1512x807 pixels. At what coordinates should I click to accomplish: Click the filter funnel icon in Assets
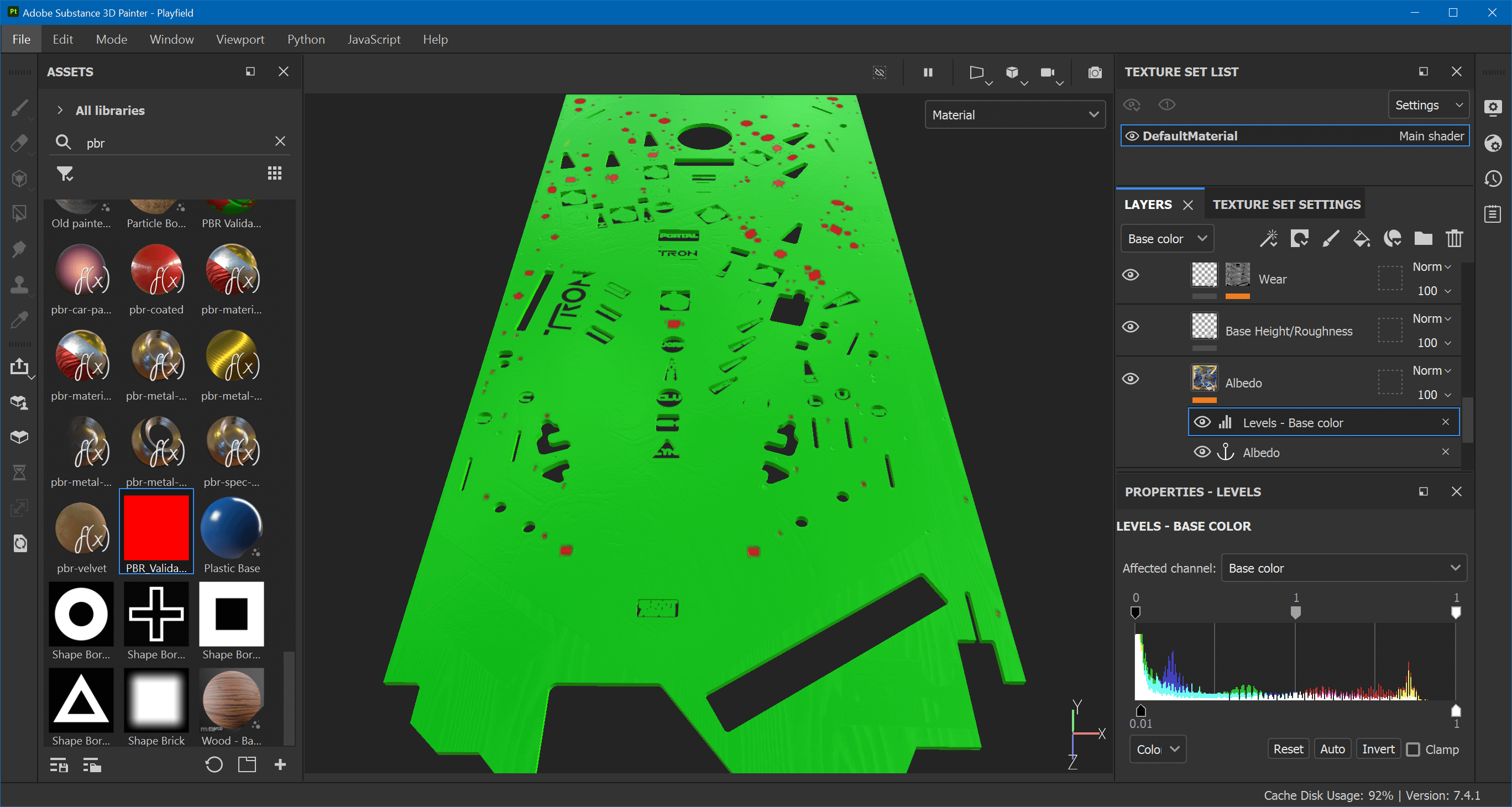click(65, 174)
